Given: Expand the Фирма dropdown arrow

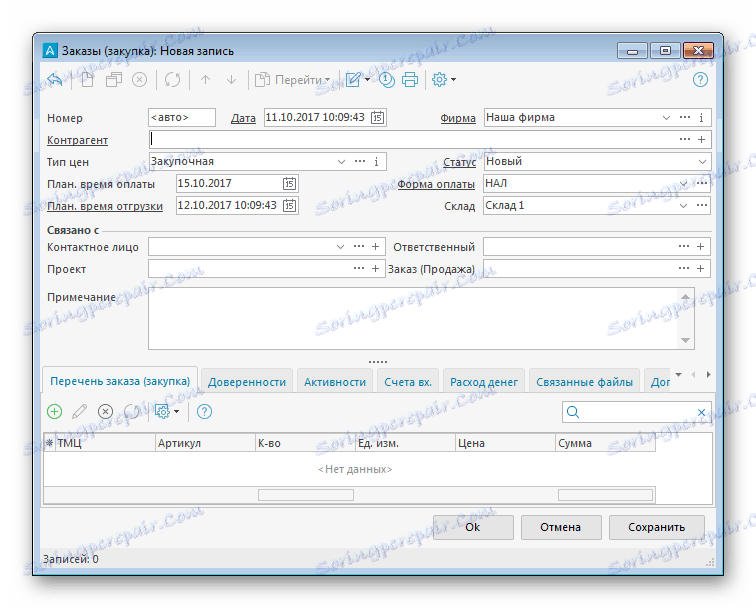Looking at the screenshot, I should pyautogui.click(x=666, y=118).
